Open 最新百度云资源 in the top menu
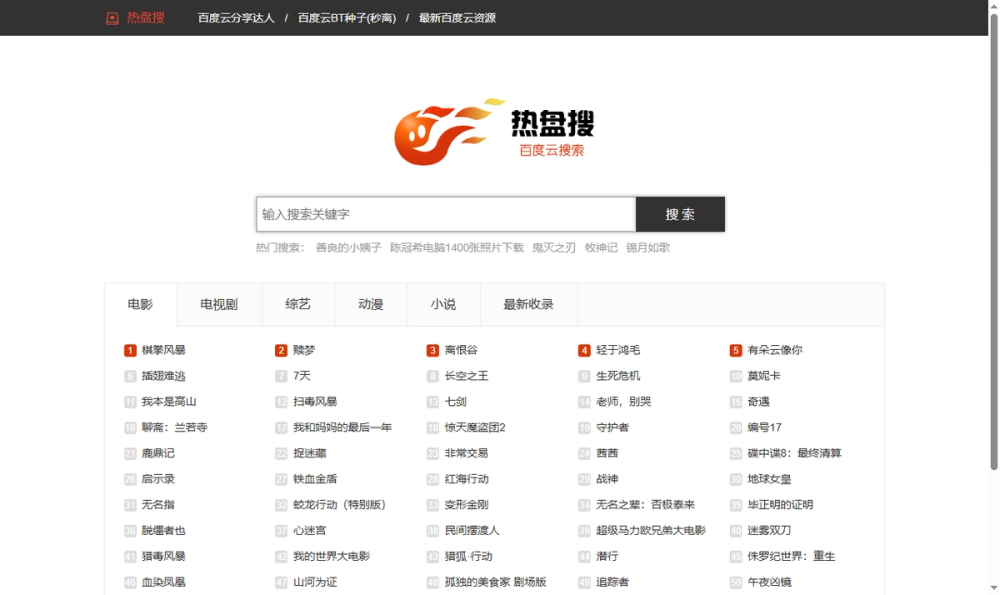The height and width of the screenshot is (595, 1000). [455, 17]
